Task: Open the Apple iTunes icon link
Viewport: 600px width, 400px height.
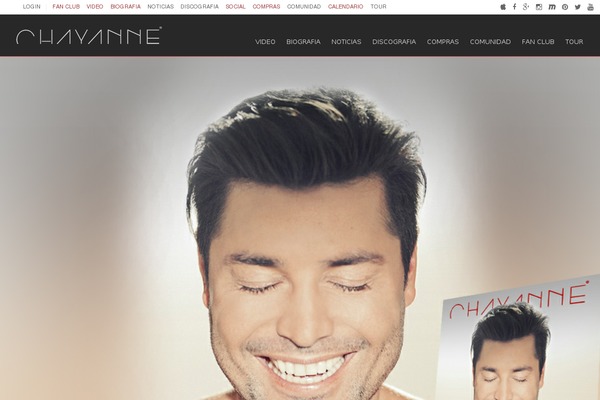Action: pos(503,7)
